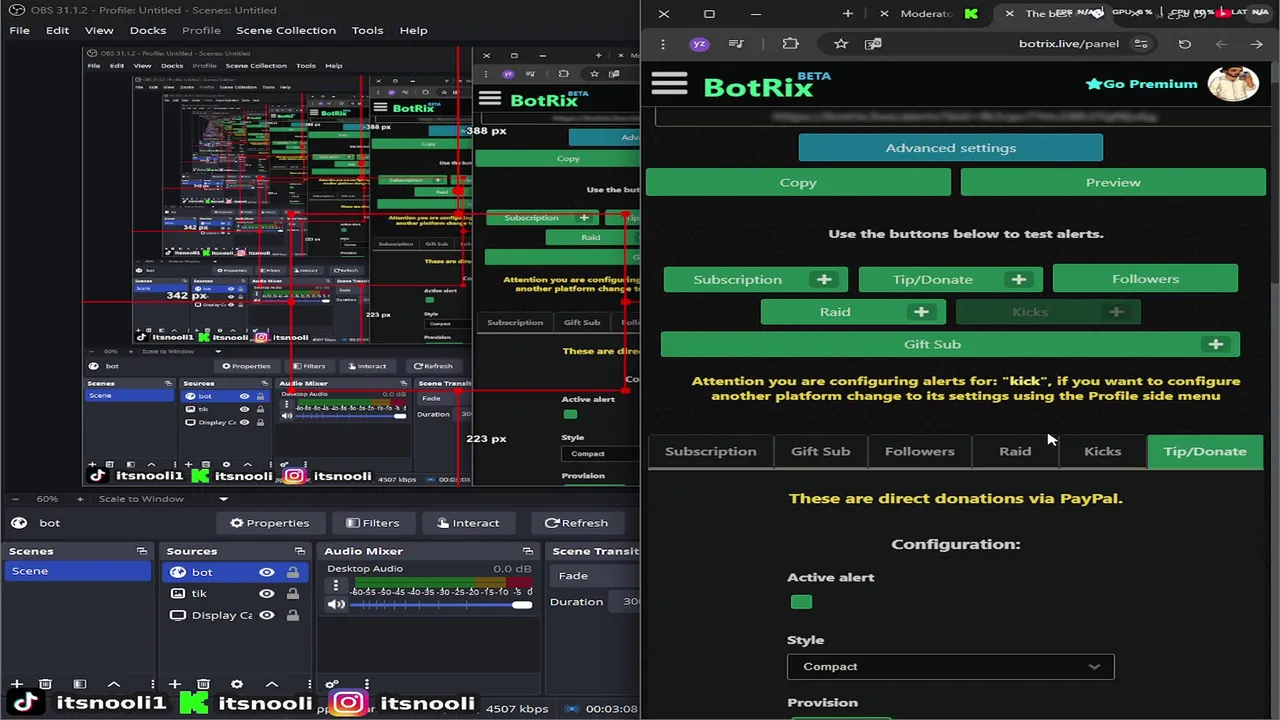The image size is (1280, 720).
Task: Pop out the Sources dock
Action: pyautogui.click(x=299, y=551)
